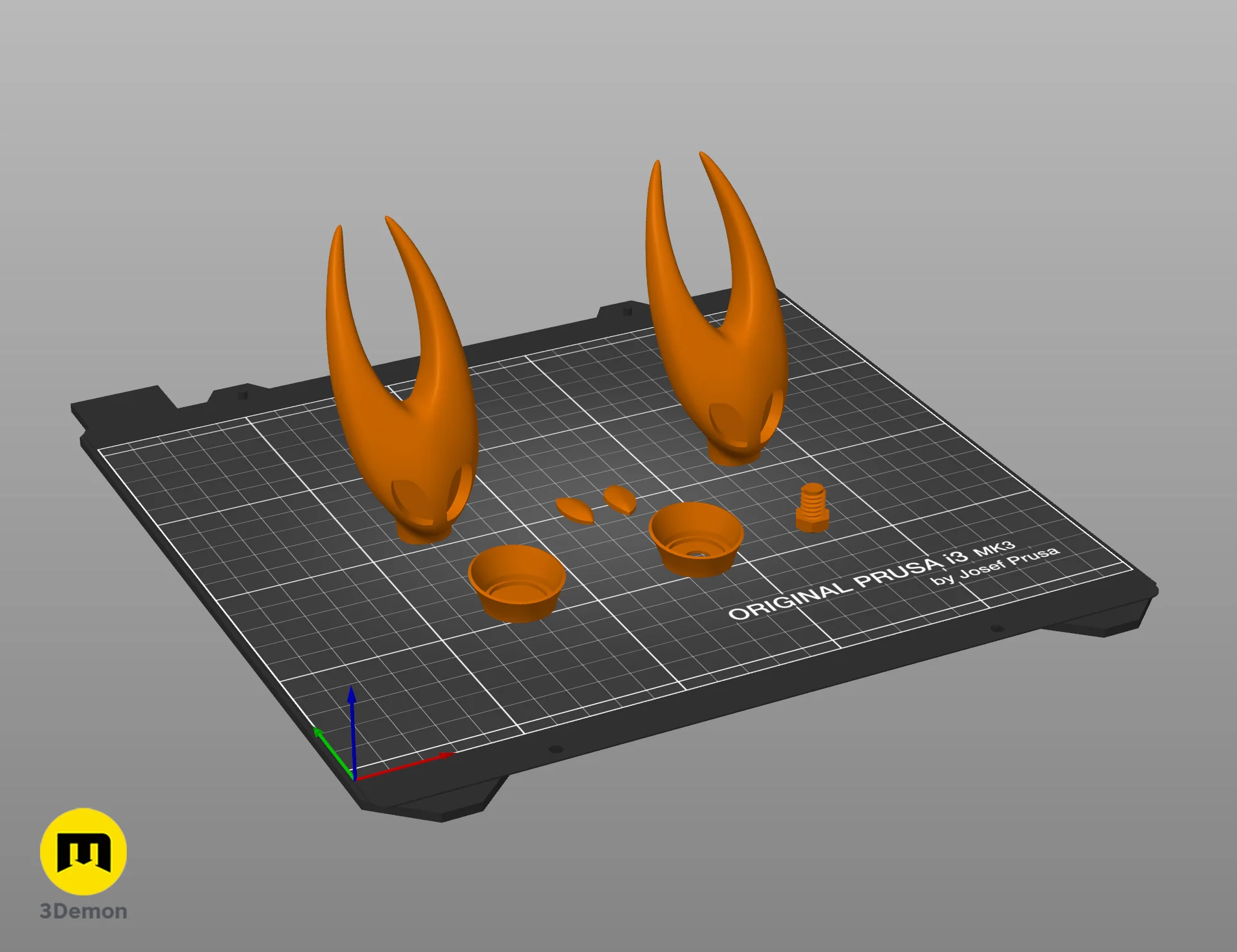Select the cup model with center hole
The width and height of the screenshot is (1237, 952).
(x=696, y=539)
